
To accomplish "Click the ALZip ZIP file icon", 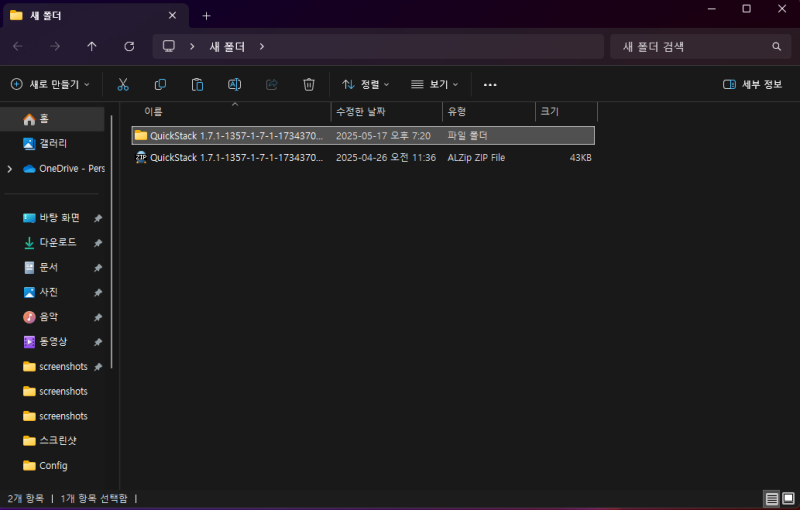I will pyautogui.click(x=141, y=158).
